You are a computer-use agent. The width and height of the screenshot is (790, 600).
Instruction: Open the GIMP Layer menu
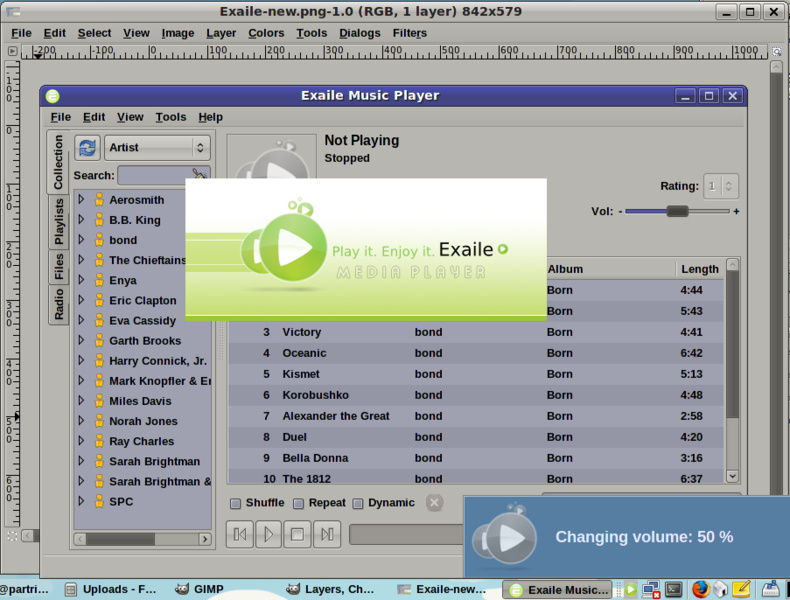point(221,33)
